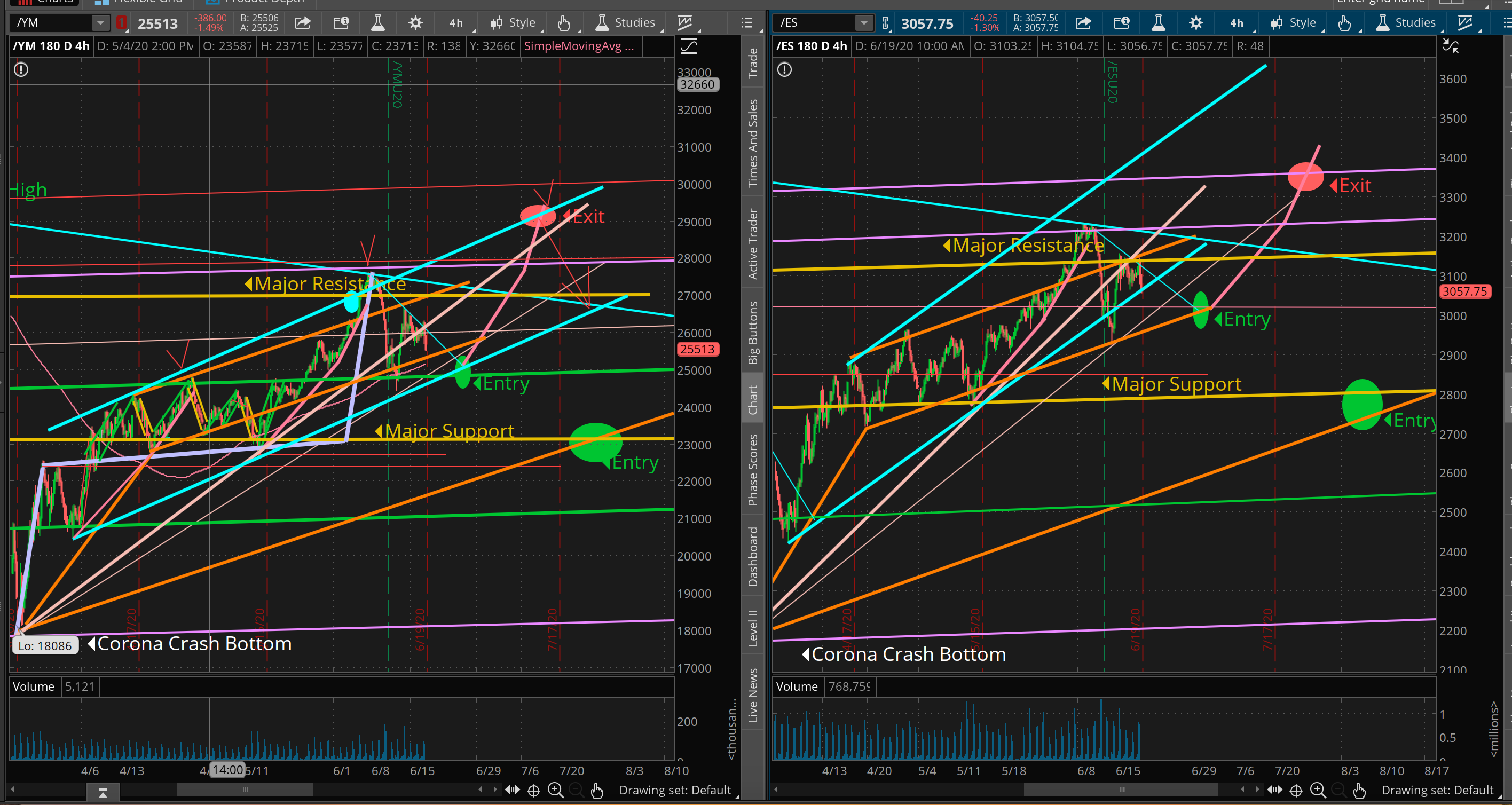Click the horizontal scrollbar thumb under /YM chart
The height and width of the screenshot is (805, 1512).
245,790
